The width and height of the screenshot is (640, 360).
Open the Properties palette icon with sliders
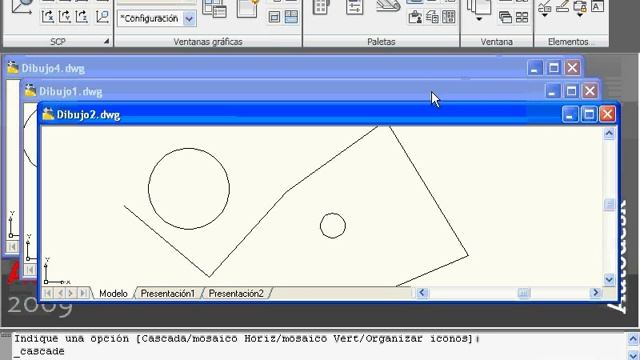(354, 7)
